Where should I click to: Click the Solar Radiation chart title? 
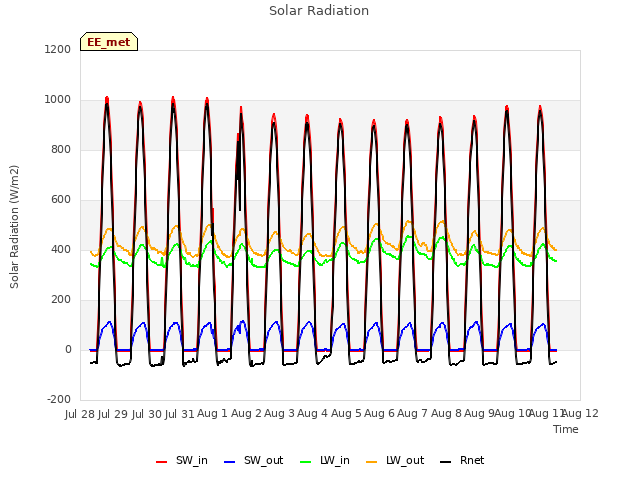[x=319, y=11]
